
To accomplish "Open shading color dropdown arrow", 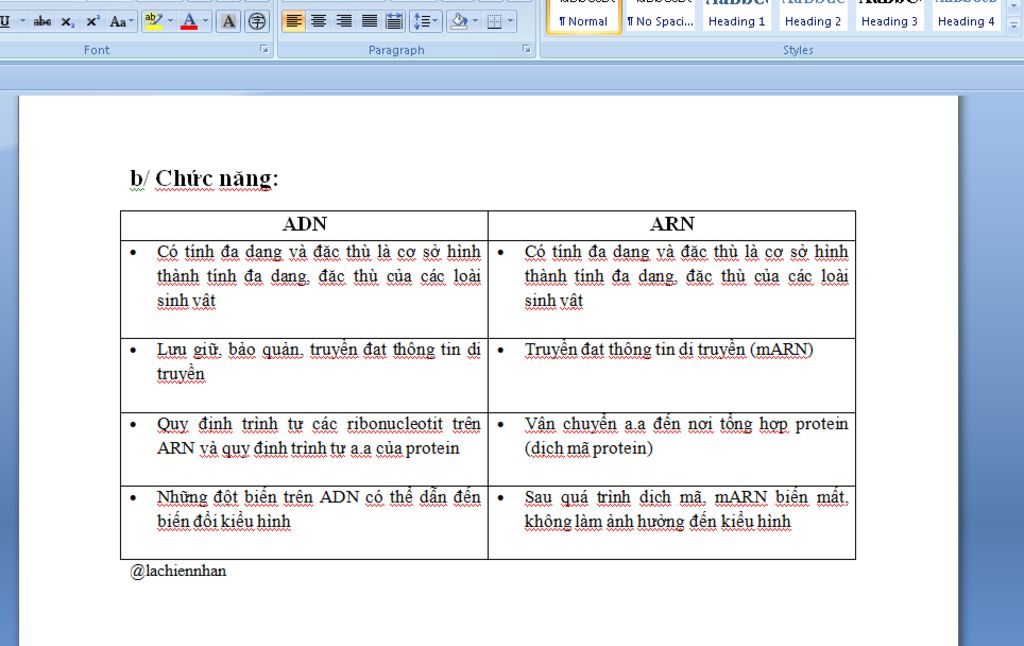I will click(475, 22).
